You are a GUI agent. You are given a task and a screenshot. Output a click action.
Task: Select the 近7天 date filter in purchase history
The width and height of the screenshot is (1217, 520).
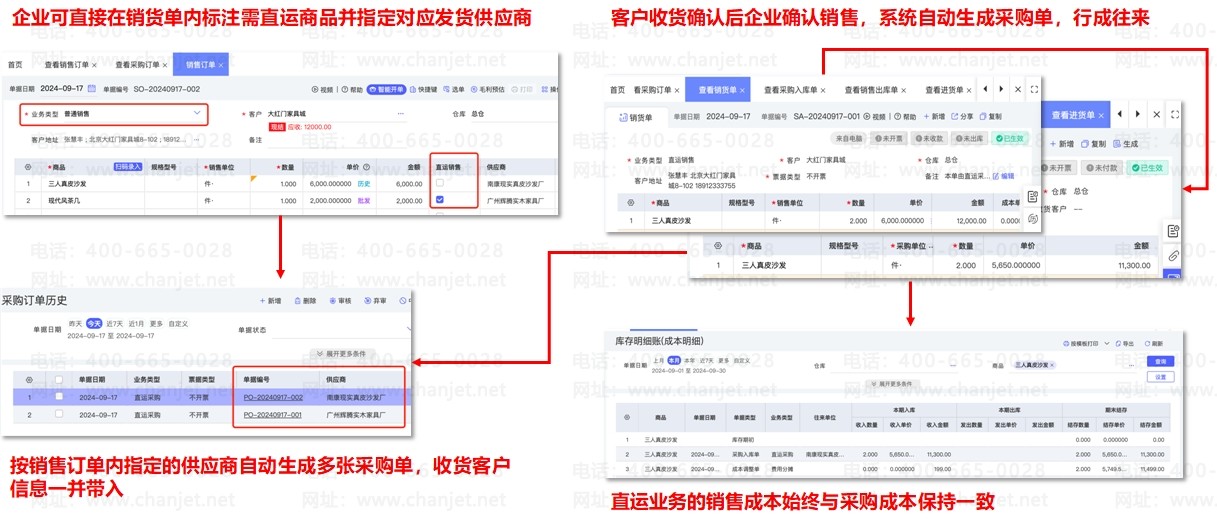[114, 324]
